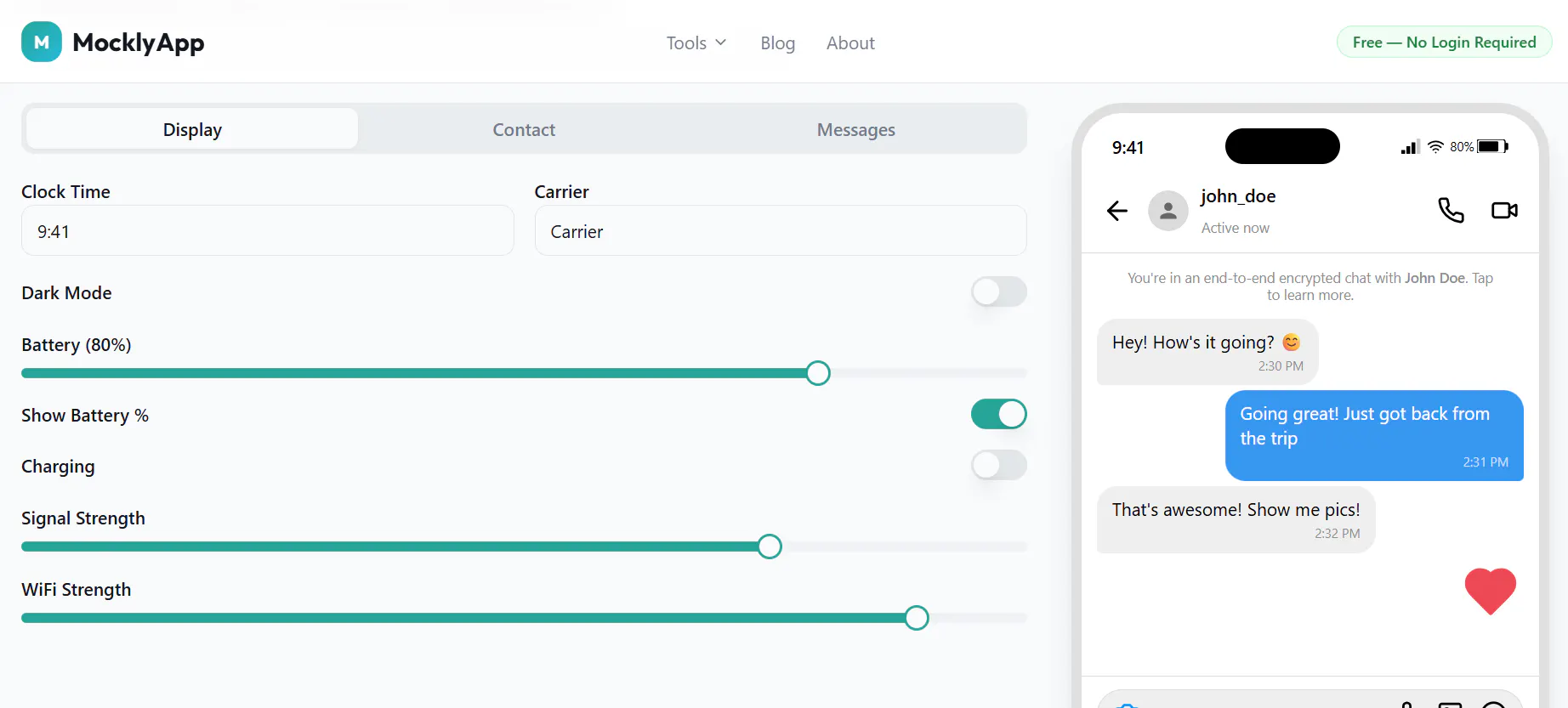The height and width of the screenshot is (708, 1568).
Task: Switch to the Contact tab
Action: (524, 129)
